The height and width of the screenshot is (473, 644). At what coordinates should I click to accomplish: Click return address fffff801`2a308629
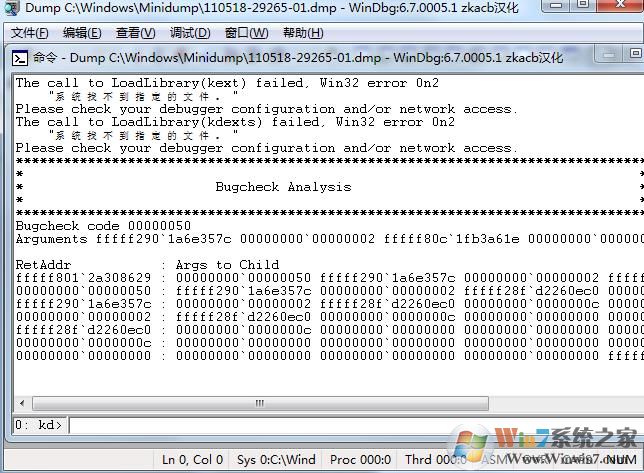83,278
